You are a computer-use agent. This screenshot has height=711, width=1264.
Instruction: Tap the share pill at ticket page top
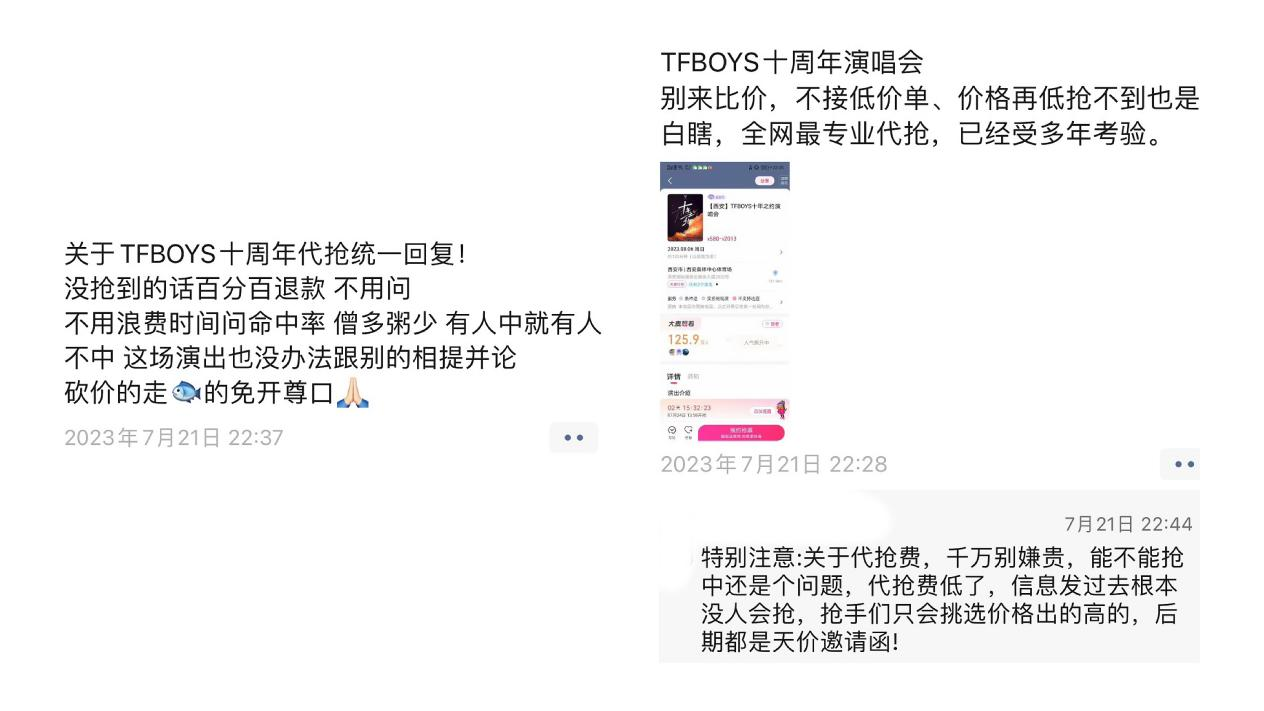tap(765, 181)
